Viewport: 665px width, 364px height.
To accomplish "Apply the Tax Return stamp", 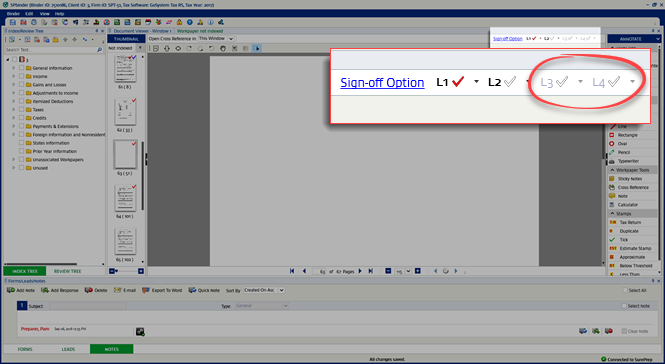I will pyautogui.click(x=630, y=222).
